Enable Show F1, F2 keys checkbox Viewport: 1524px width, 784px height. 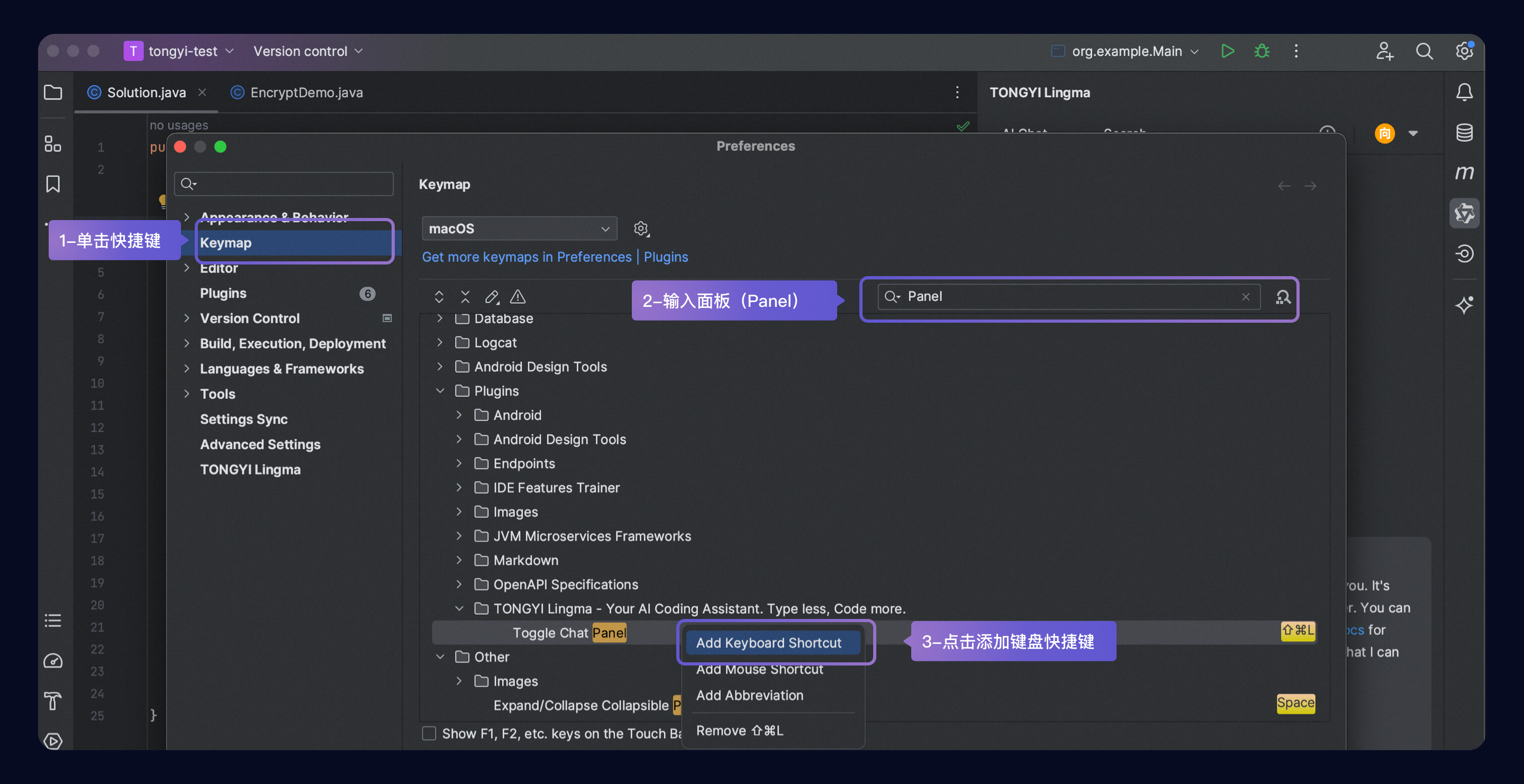tap(429, 733)
